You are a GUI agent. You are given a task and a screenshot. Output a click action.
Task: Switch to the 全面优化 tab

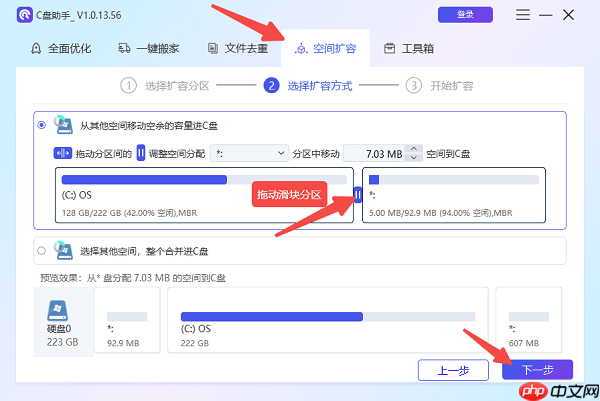(x=61, y=49)
